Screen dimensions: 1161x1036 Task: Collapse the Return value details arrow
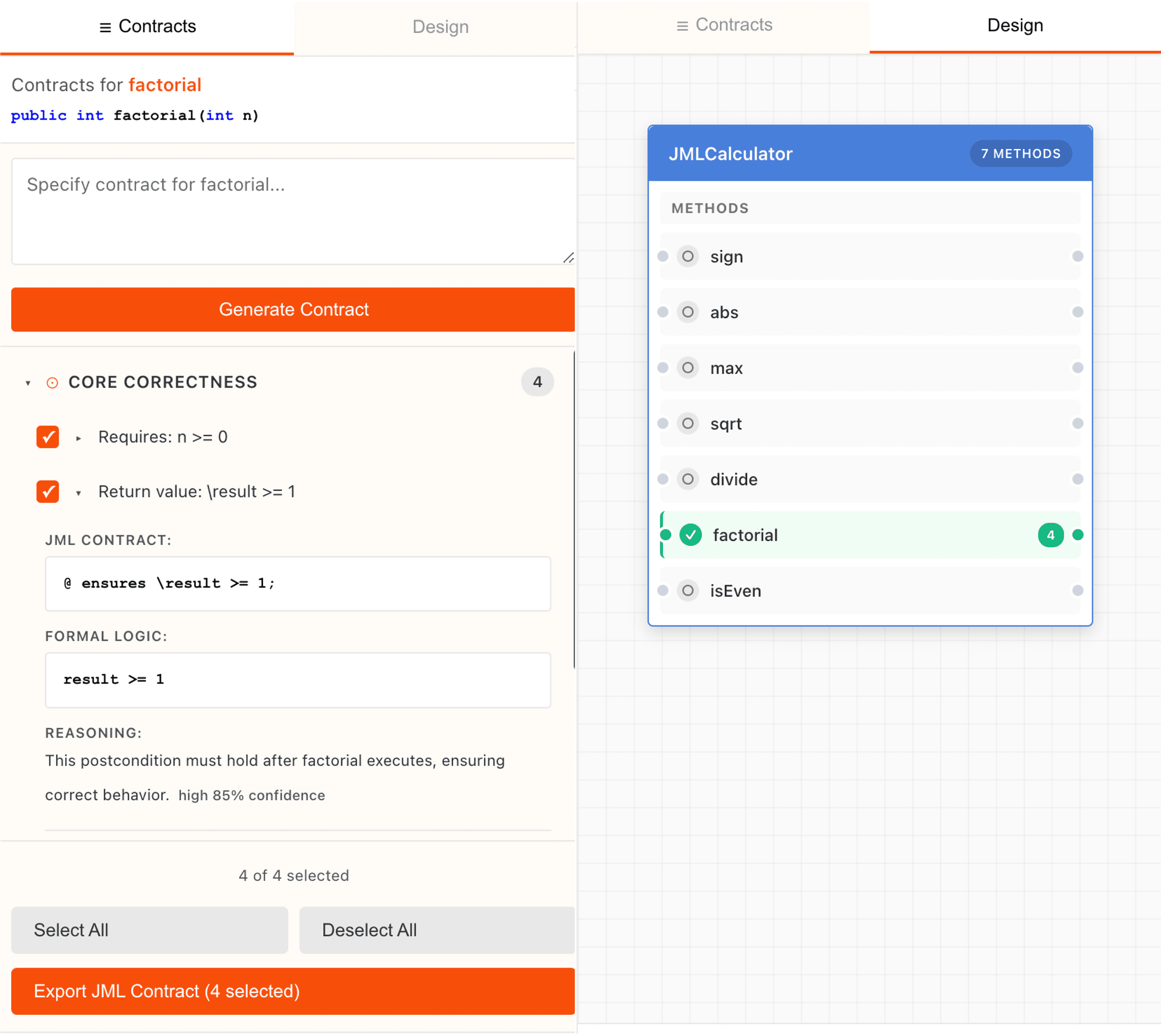tap(79, 493)
